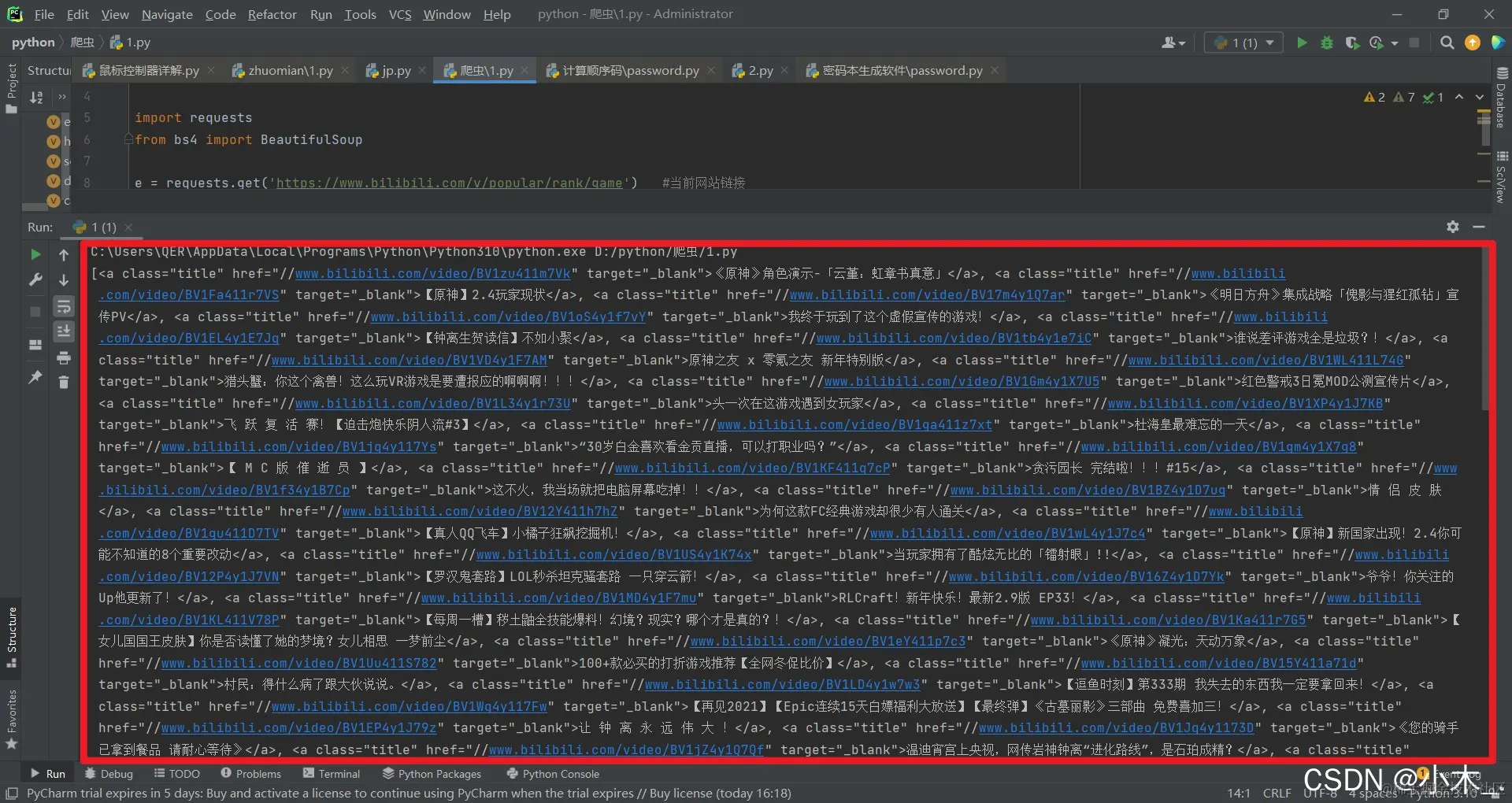
Task: Jump up the stack trace with up arrow
Action: coord(64,254)
